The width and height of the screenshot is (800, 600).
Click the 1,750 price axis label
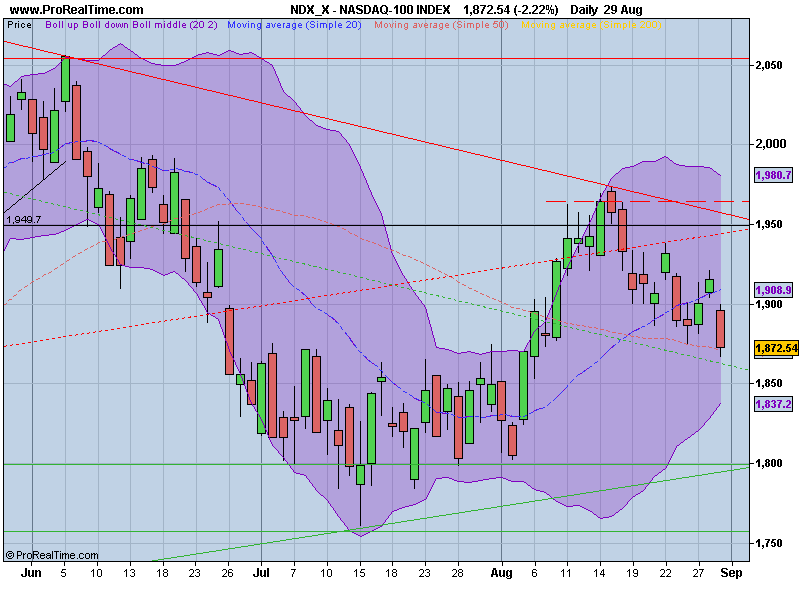[x=769, y=543]
